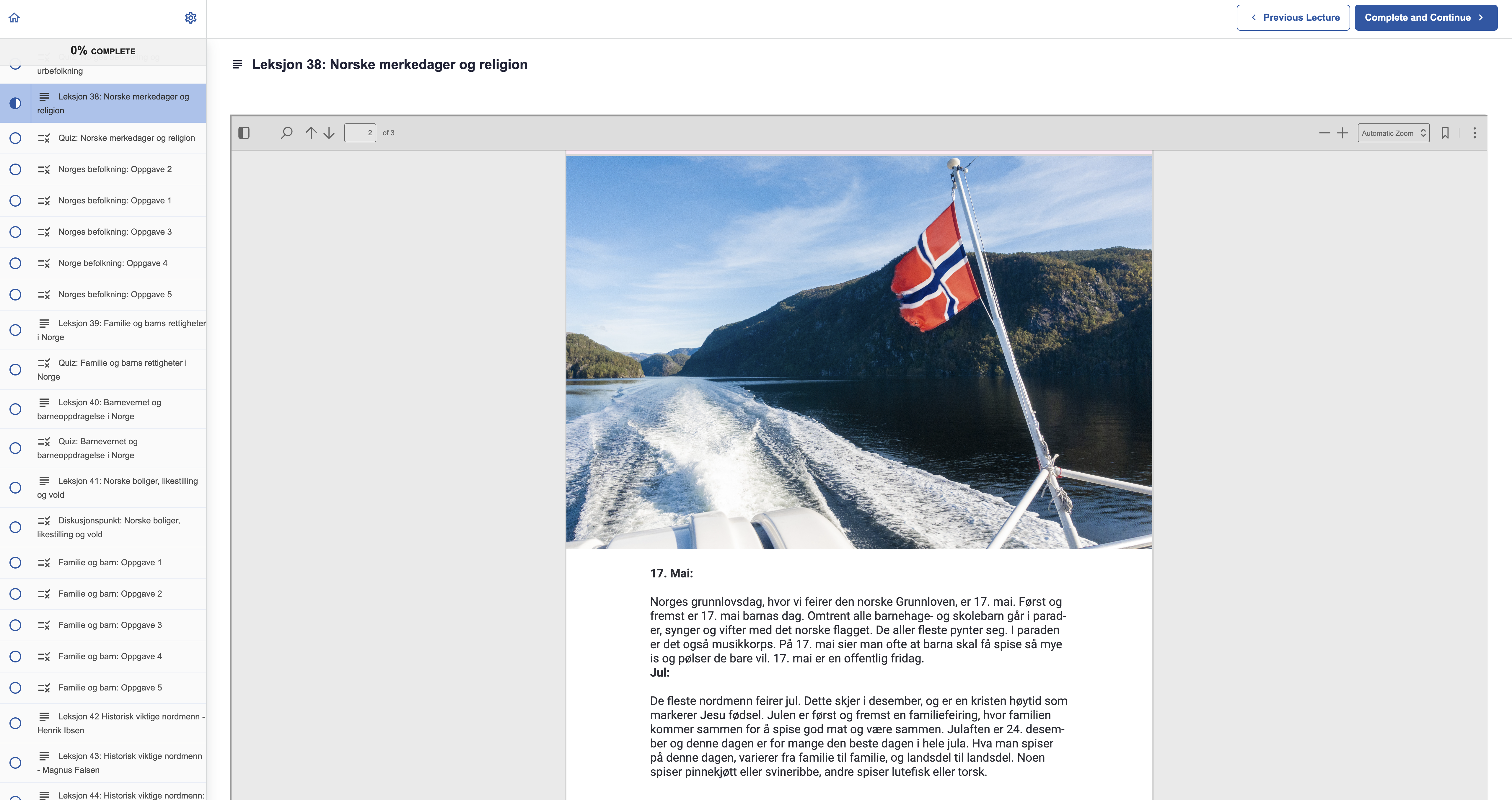The width and height of the screenshot is (1512, 800).
Task: Click quiz icon for Familie og barn: Oppgave 5
Action: [x=44, y=688]
